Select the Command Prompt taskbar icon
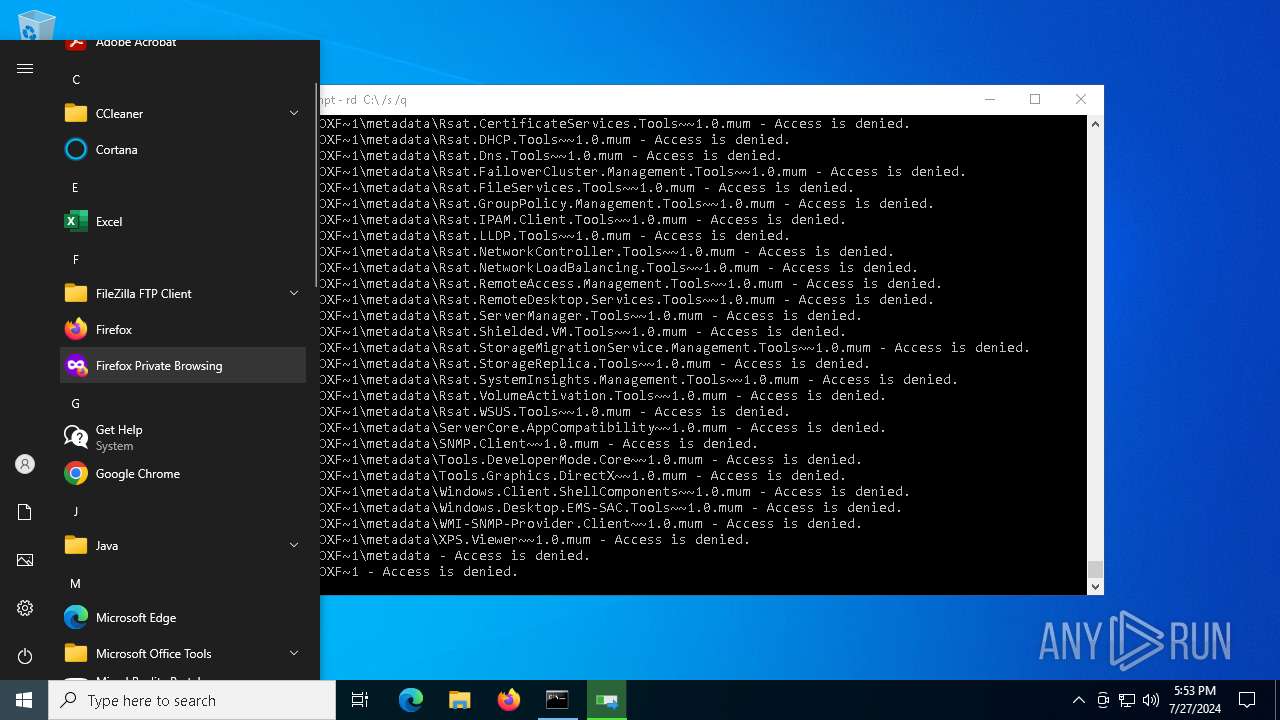 pos(557,700)
